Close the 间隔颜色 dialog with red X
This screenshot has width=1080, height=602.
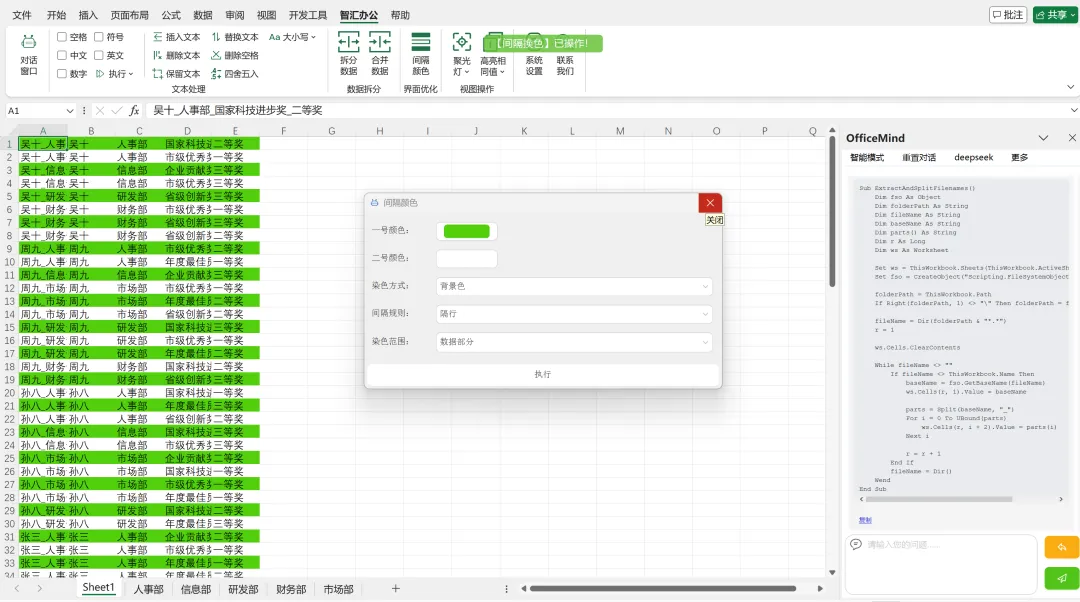coord(710,203)
